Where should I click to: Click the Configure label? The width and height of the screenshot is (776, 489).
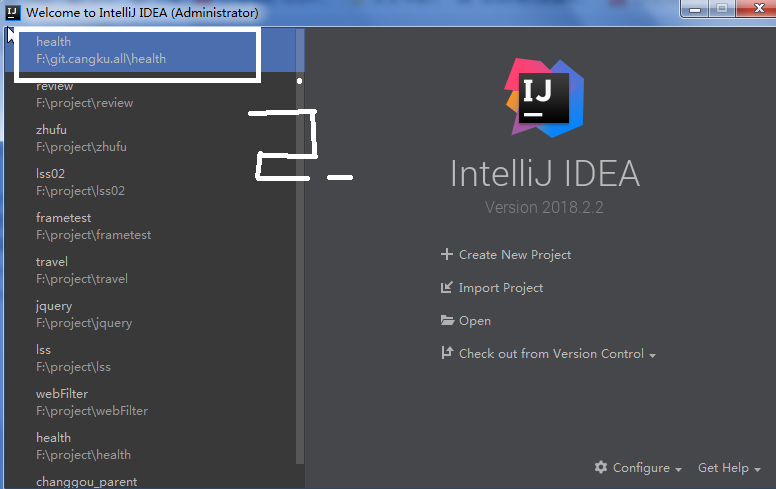pyautogui.click(x=641, y=468)
